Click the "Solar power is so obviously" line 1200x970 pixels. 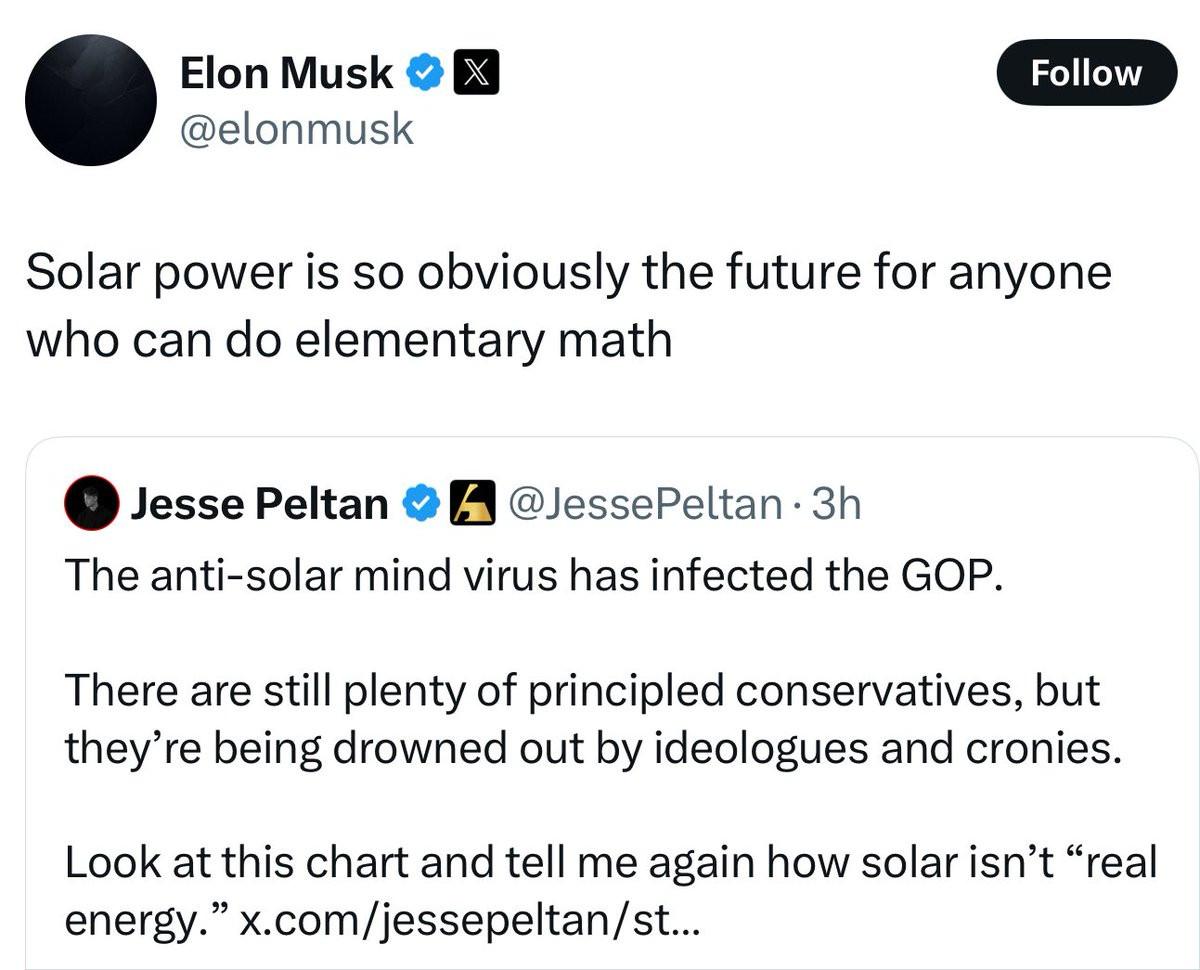point(567,274)
